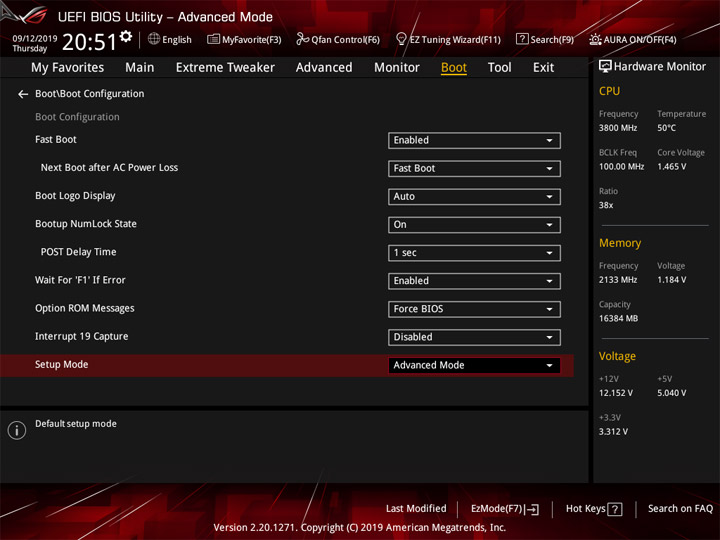Viewport: 720px width, 540px height.
Task: Switch to the Main tab
Action: click(x=140, y=68)
